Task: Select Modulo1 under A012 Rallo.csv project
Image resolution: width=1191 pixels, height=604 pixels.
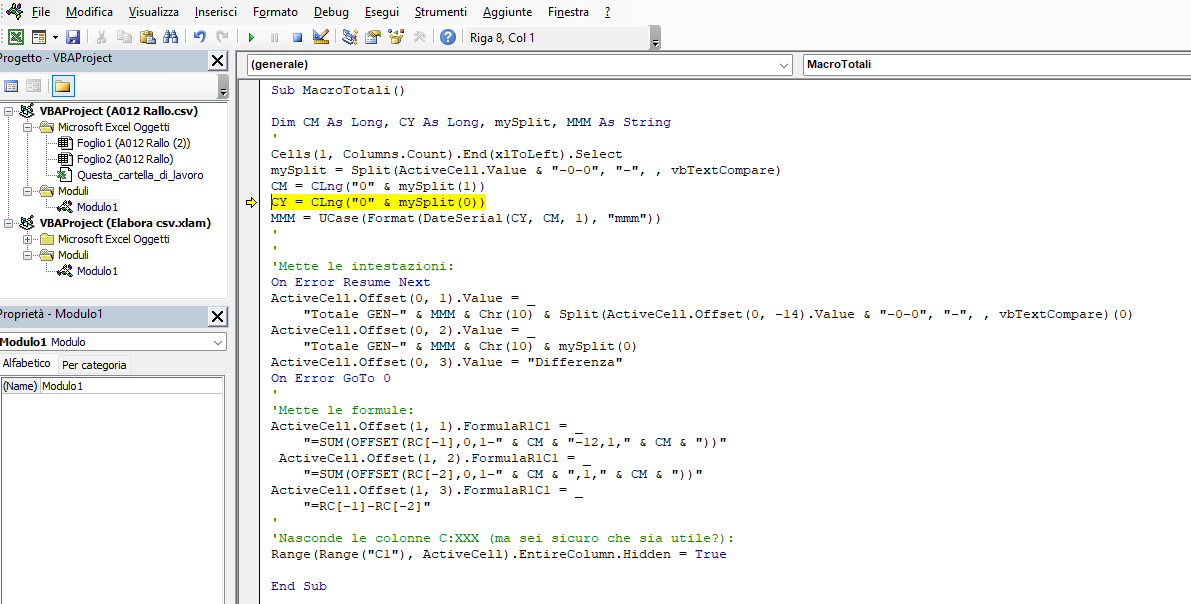Action: pyautogui.click(x=97, y=207)
